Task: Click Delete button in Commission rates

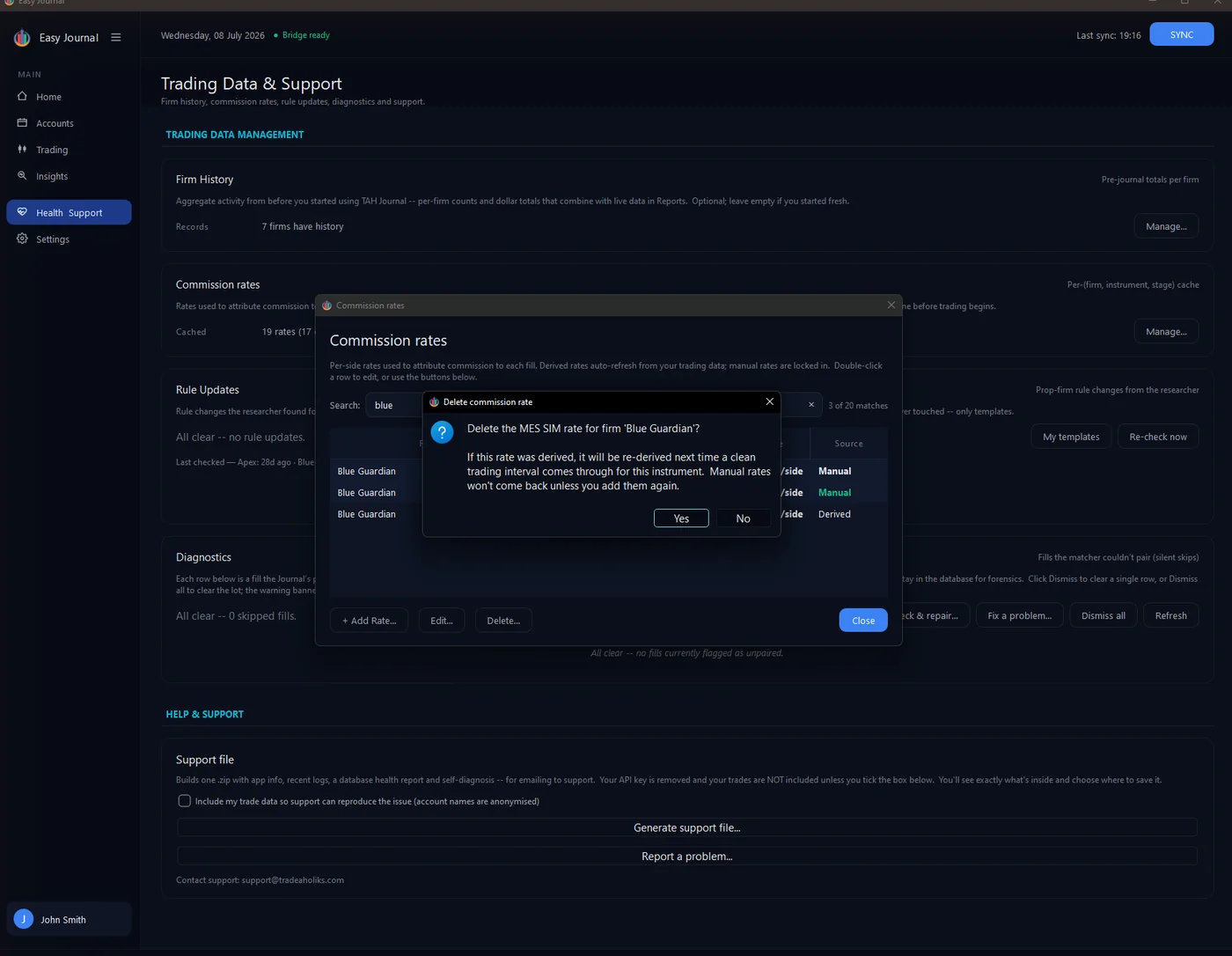Action: pyautogui.click(x=503, y=621)
